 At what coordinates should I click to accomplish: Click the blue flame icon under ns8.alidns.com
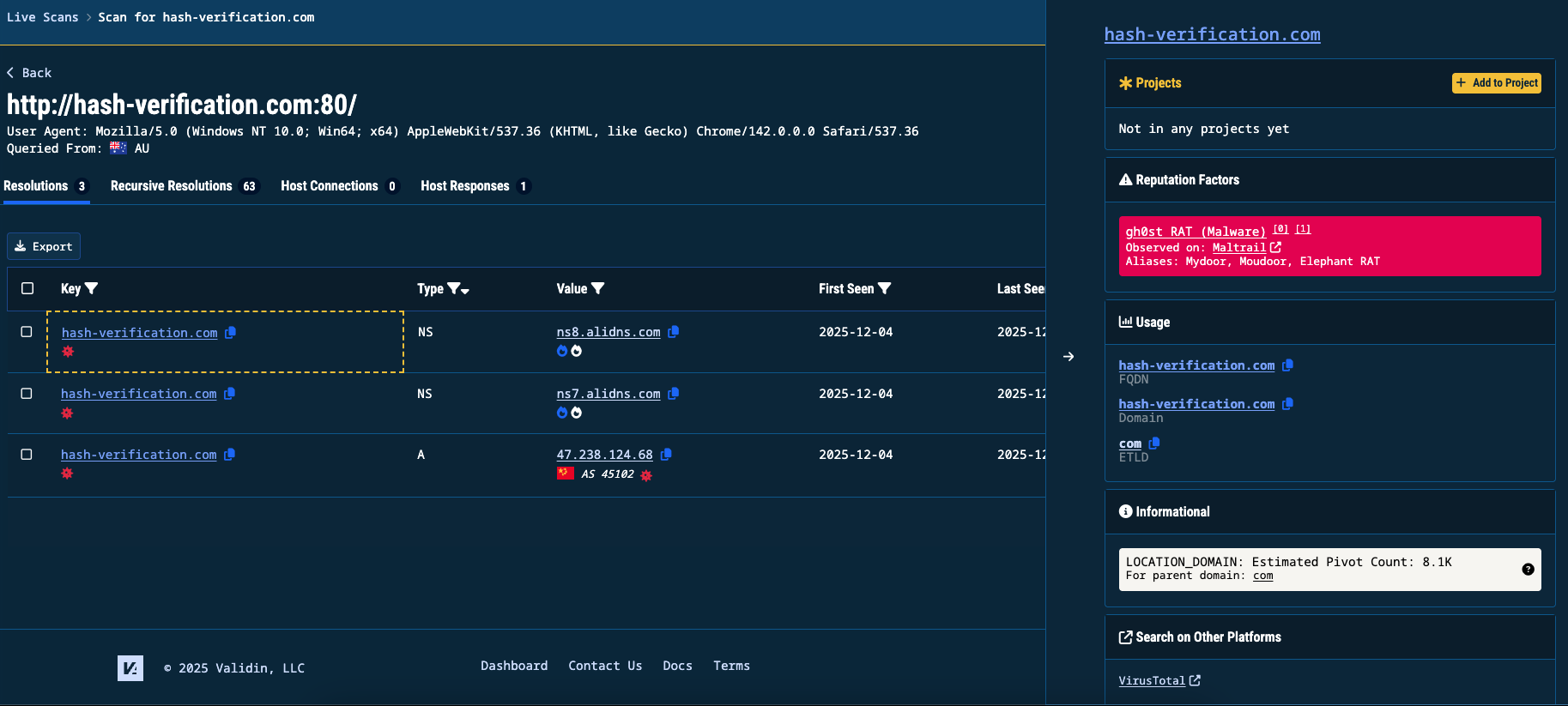[x=562, y=351]
